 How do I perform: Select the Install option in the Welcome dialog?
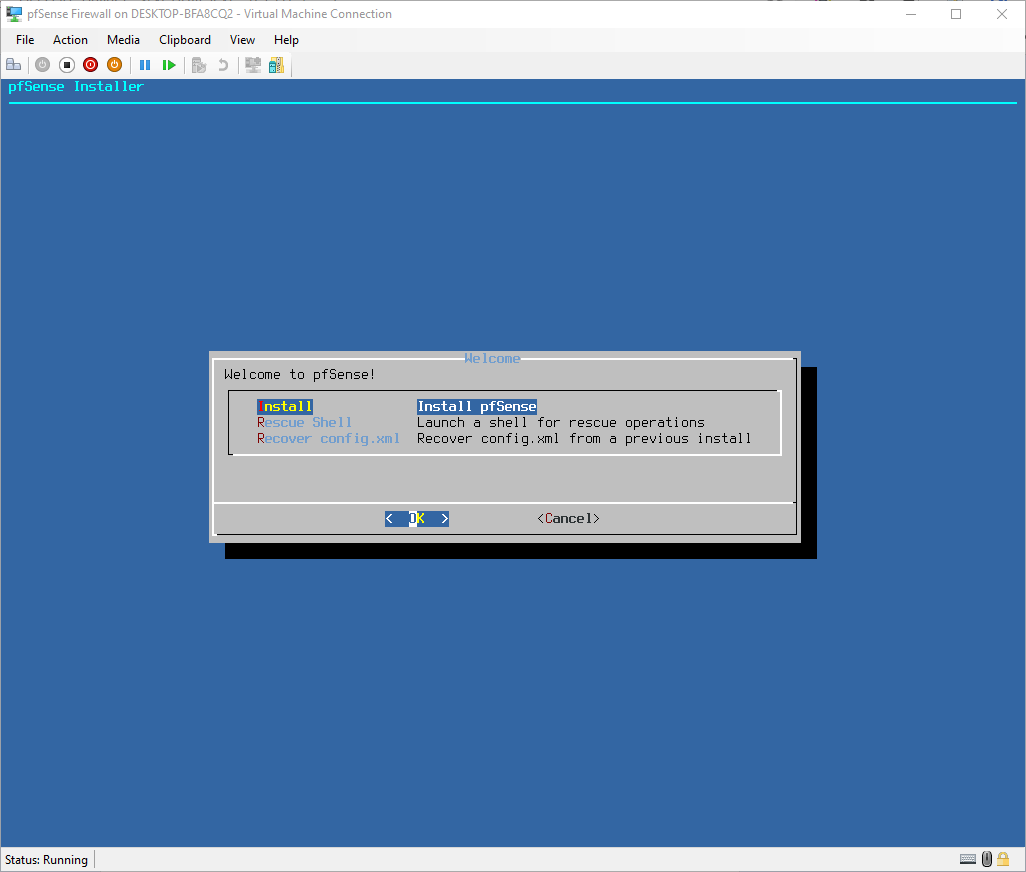point(285,406)
